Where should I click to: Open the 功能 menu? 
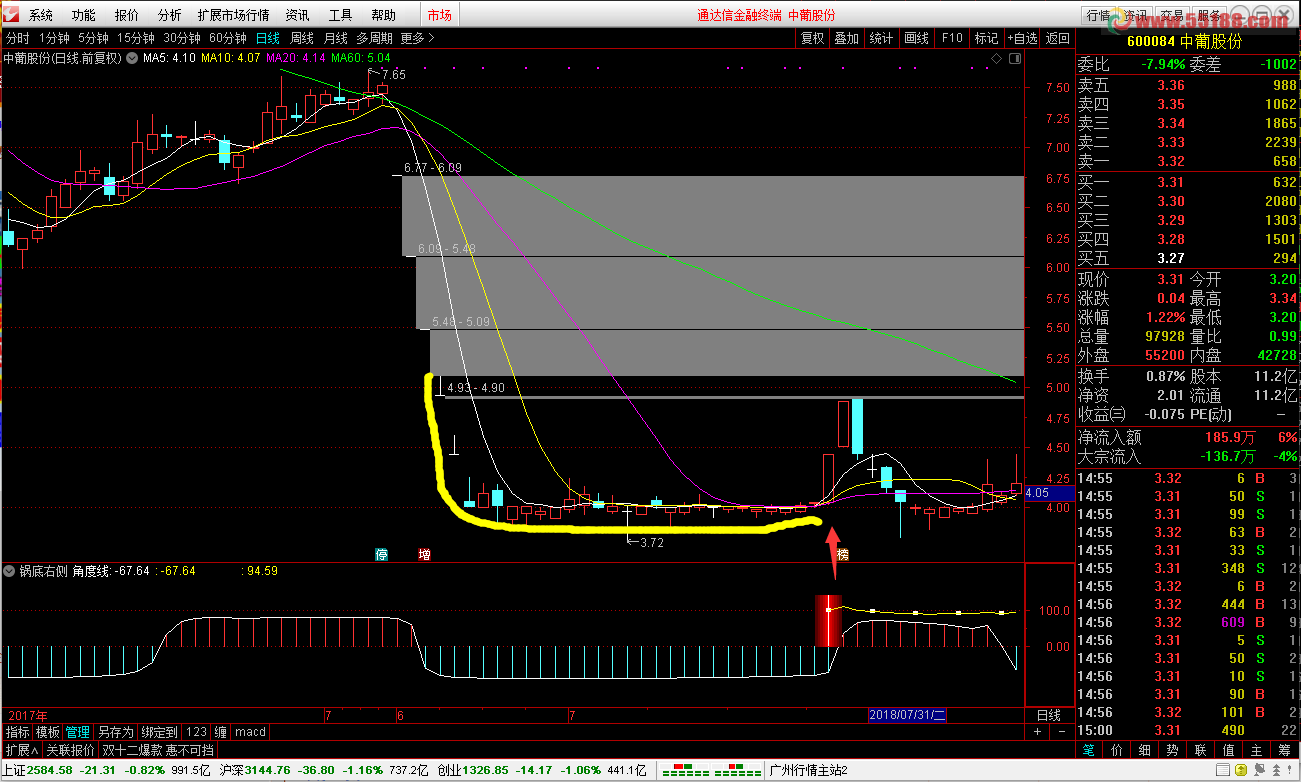[84, 15]
